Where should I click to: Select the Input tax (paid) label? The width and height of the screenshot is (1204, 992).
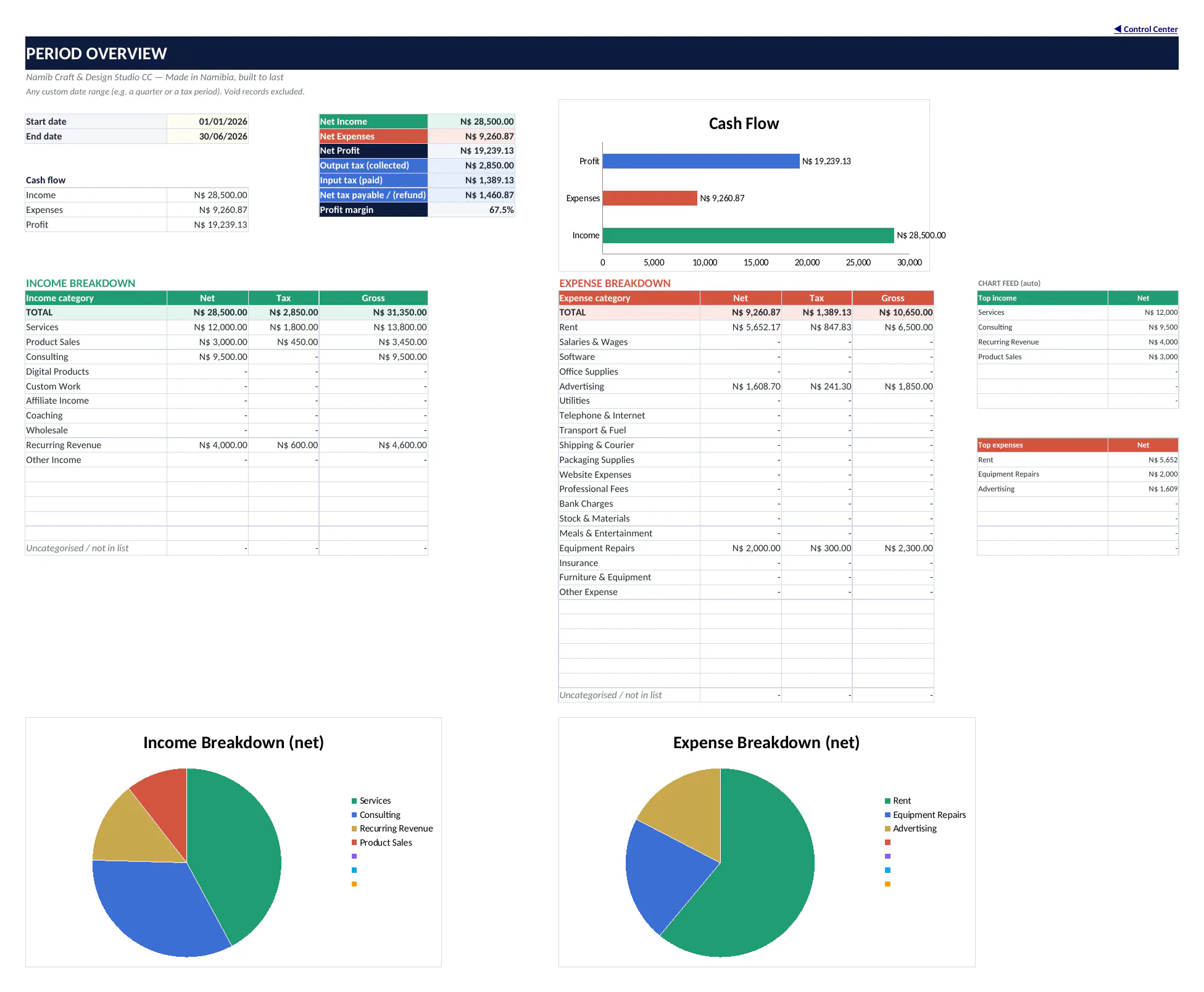373,180
